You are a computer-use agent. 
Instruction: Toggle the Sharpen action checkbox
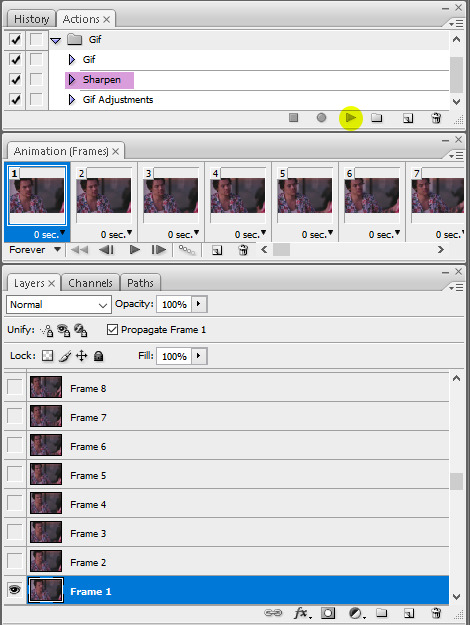tap(16, 79)
